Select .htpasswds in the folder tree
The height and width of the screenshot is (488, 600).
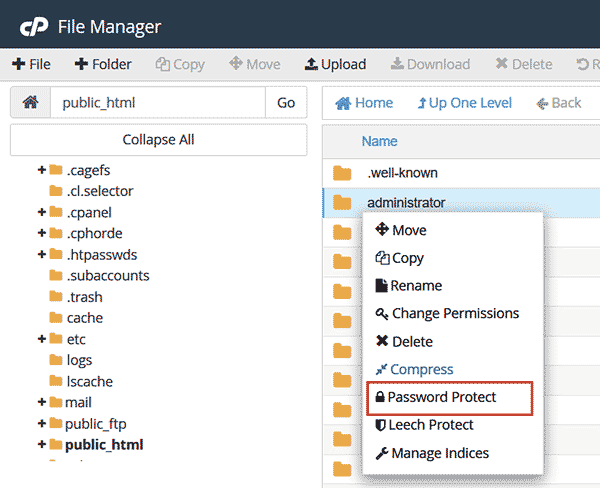(x=102, y=255)
